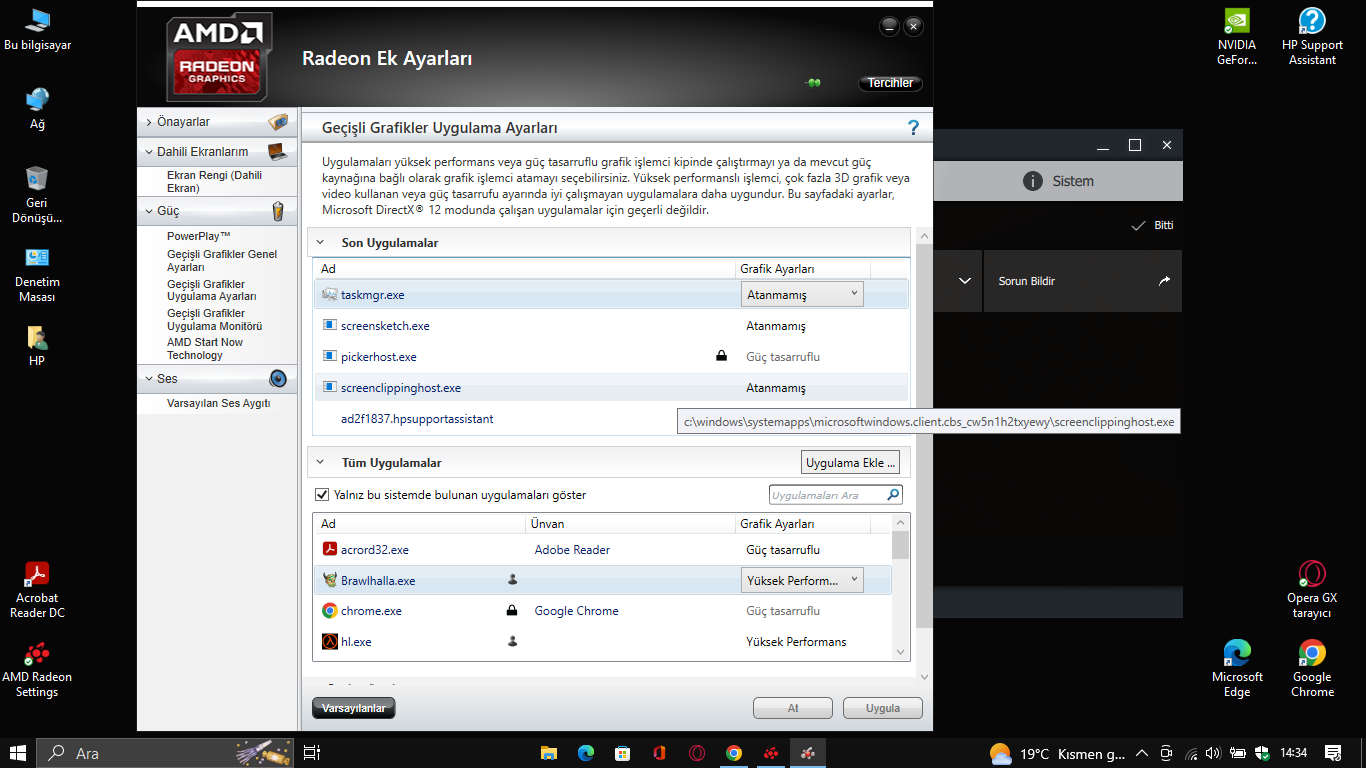Select the Denetim Masası desktop icon

pos(37,275)
